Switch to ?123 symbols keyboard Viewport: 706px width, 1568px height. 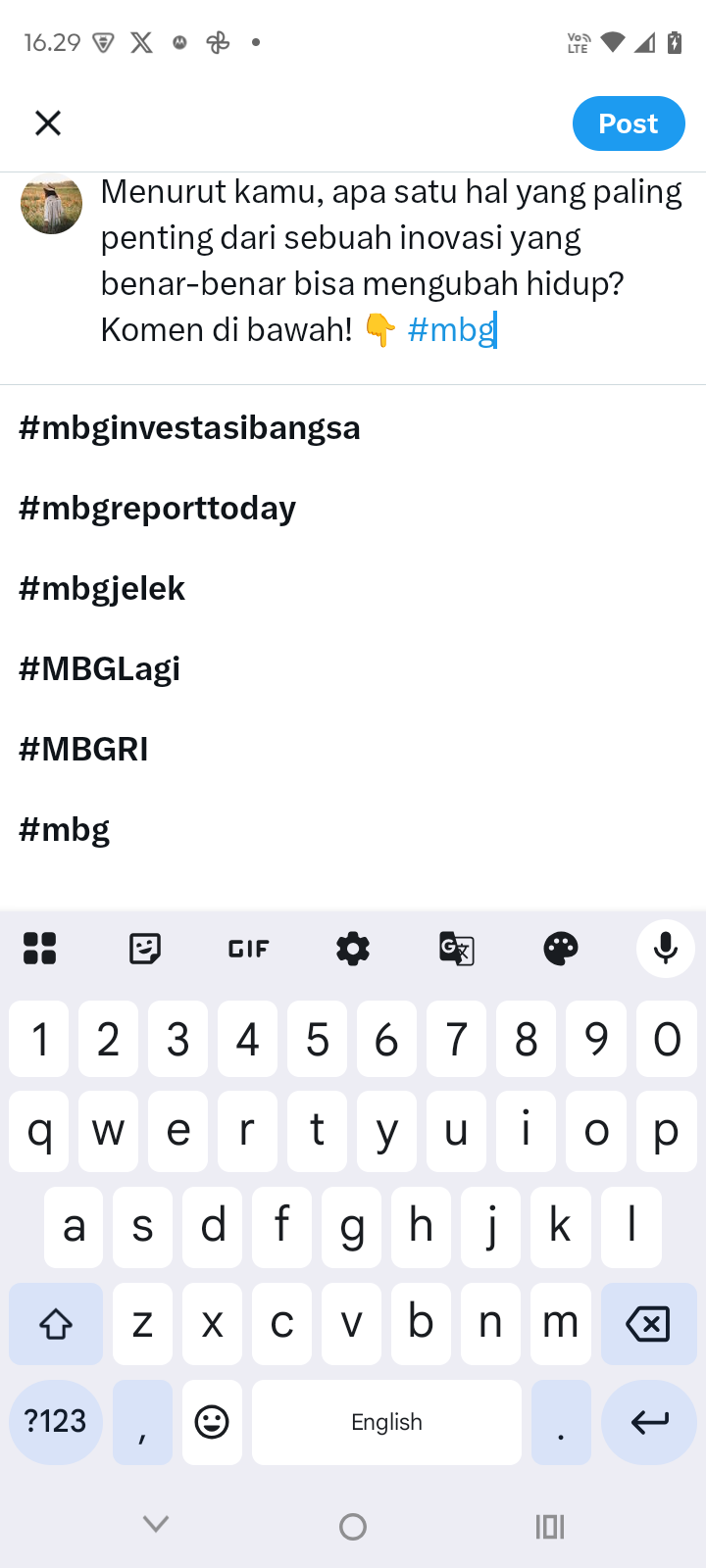tap(56, 1422)
